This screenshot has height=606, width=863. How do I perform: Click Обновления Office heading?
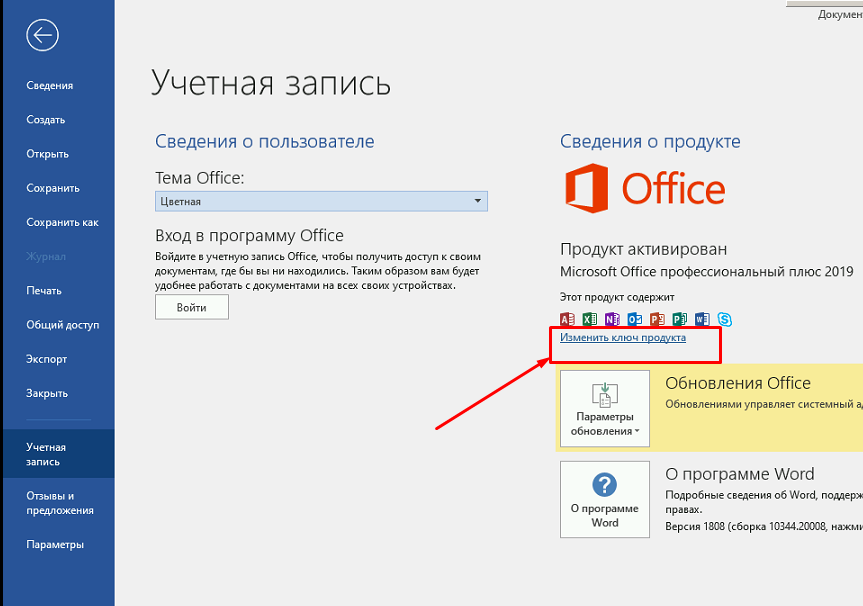pyautogui.click(x=738, y=383)
